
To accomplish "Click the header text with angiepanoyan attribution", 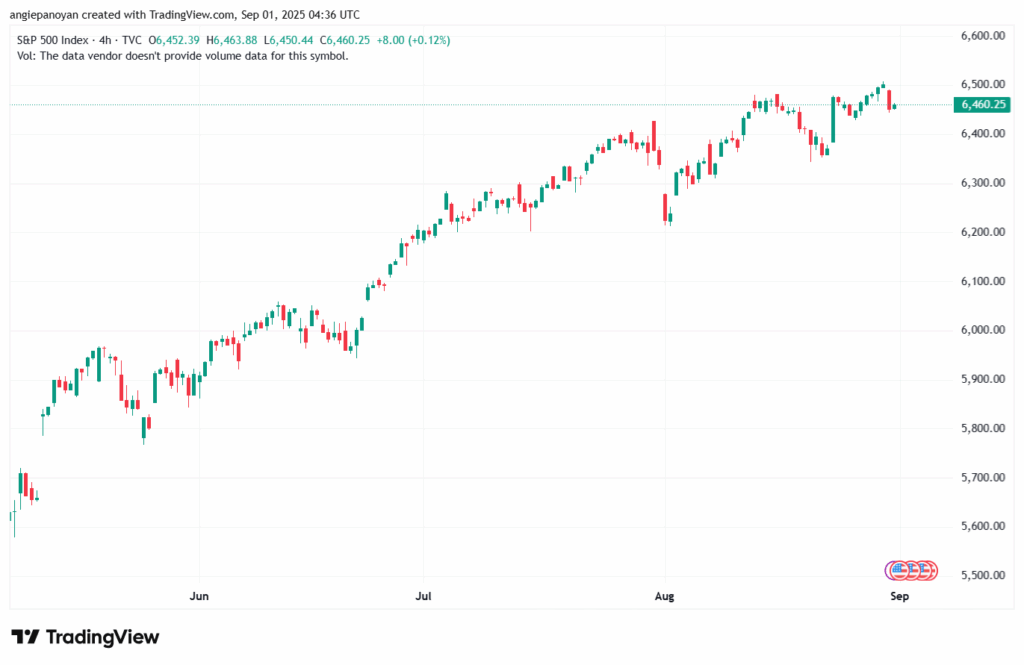I will [x=184, y=15].
